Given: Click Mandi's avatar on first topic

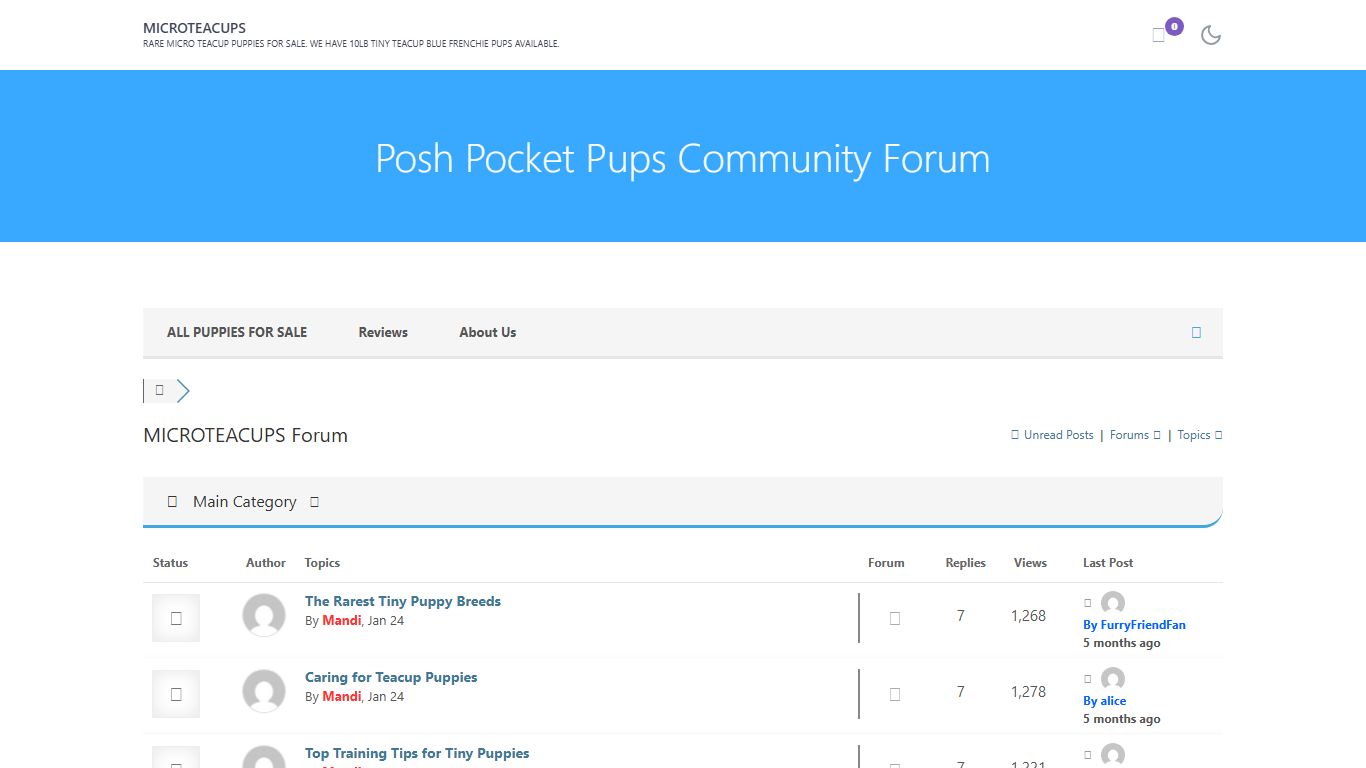Looking at the screenshot, I should pyautogui.click(x=264, y=615).
